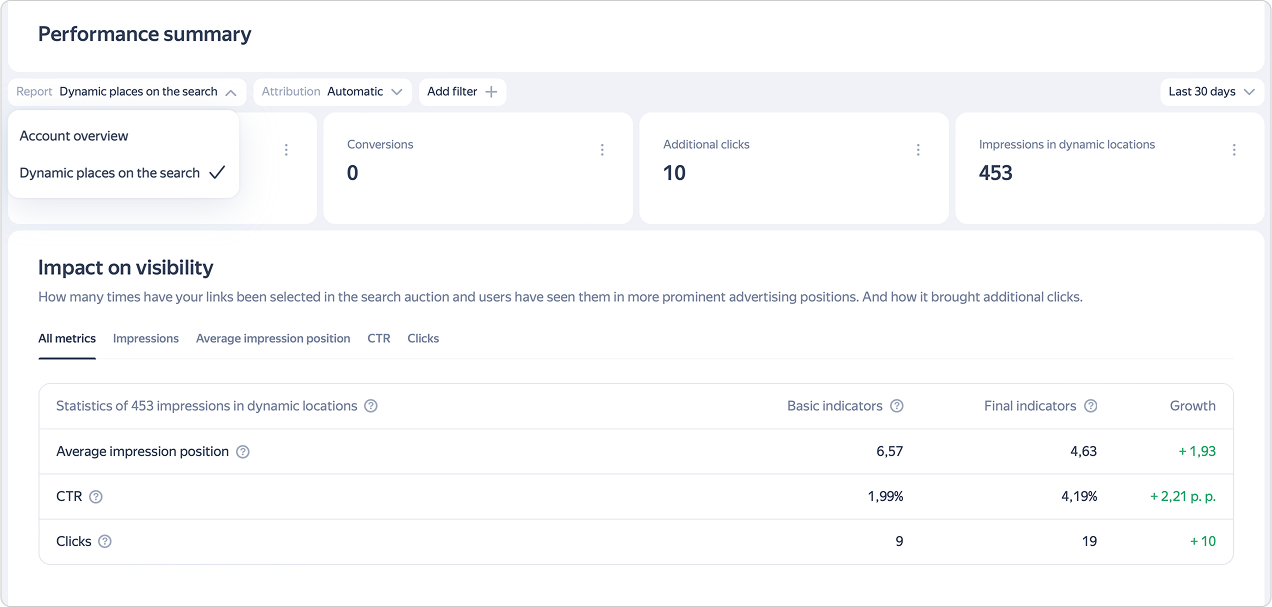Click the help icon beside the CTR row
The width and height of the screenshot is (1272, 607).
96,497
